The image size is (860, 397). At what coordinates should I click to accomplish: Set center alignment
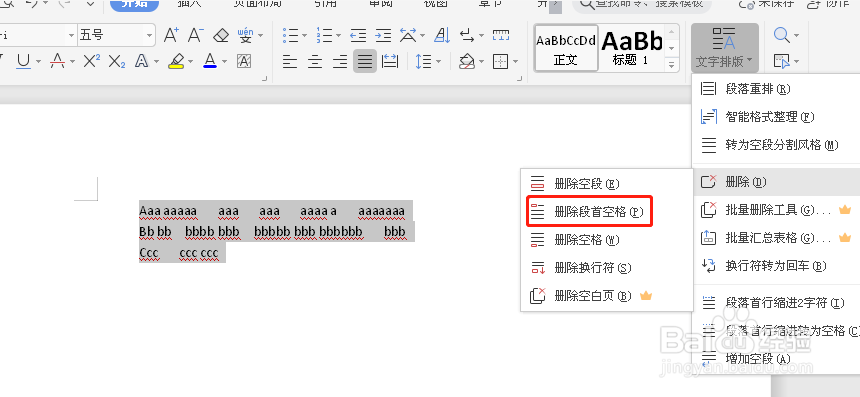(315, 61)
